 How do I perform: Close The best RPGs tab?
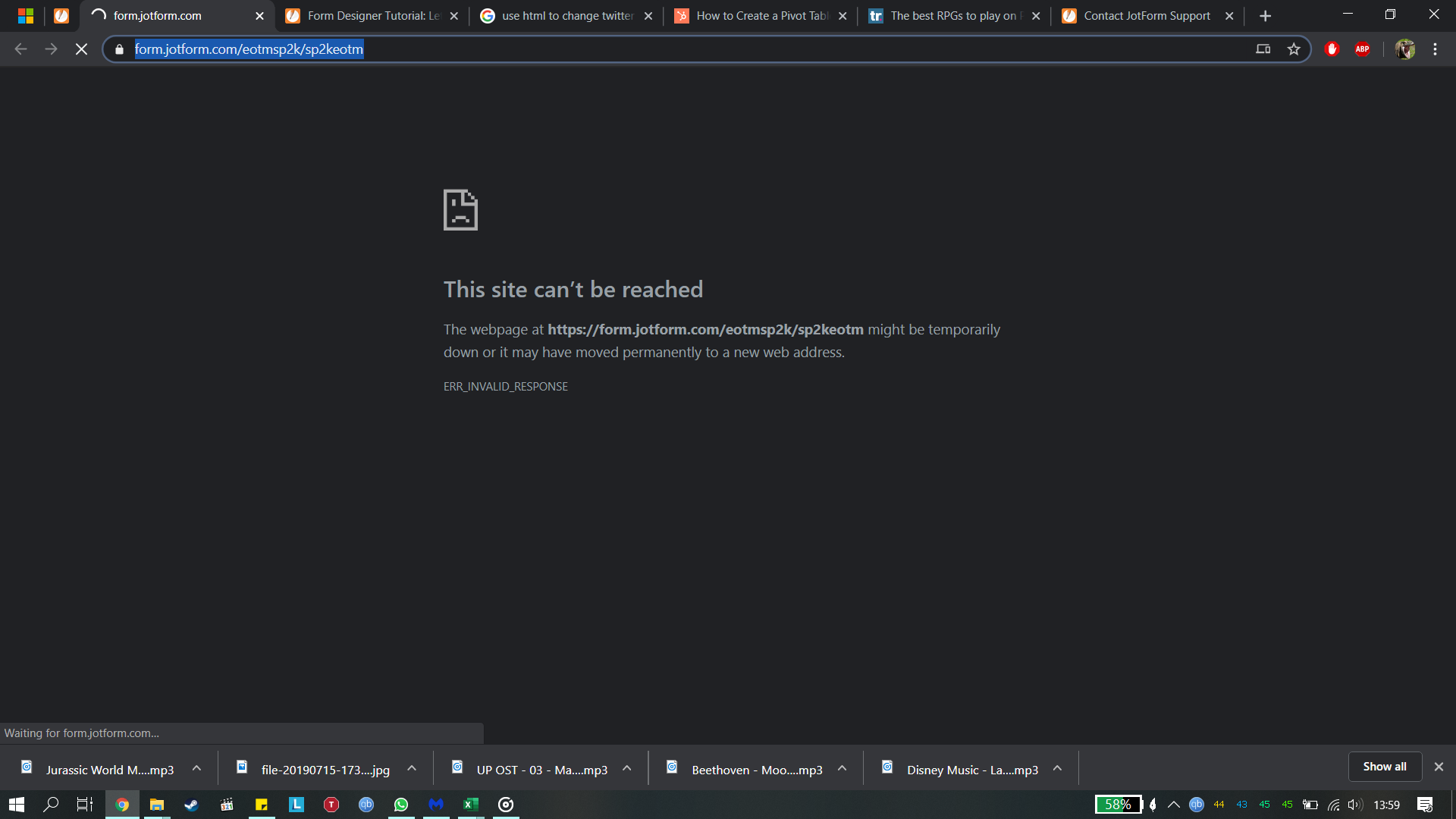click(1036, 16)
